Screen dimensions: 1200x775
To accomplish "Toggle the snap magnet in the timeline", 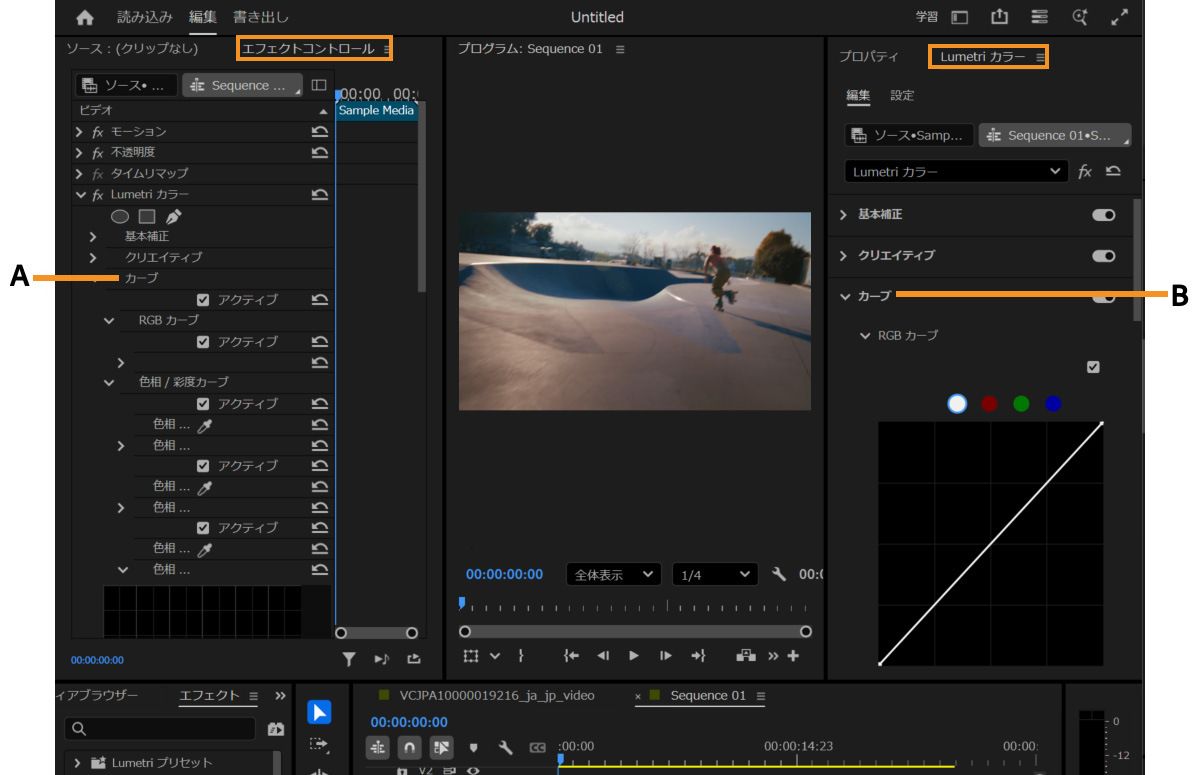I will [x=410, y=745].
